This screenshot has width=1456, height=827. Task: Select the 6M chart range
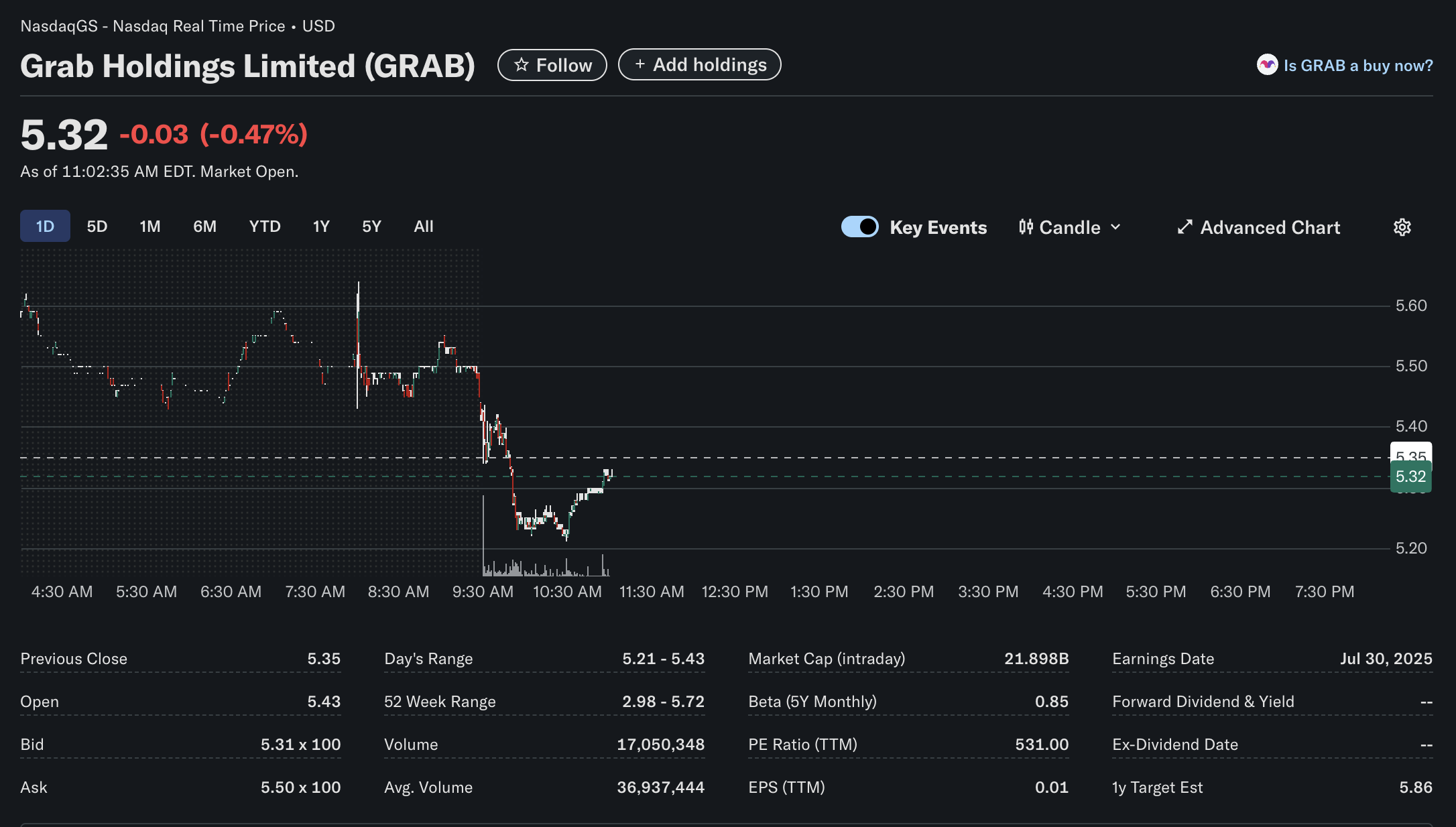(205, 227)
